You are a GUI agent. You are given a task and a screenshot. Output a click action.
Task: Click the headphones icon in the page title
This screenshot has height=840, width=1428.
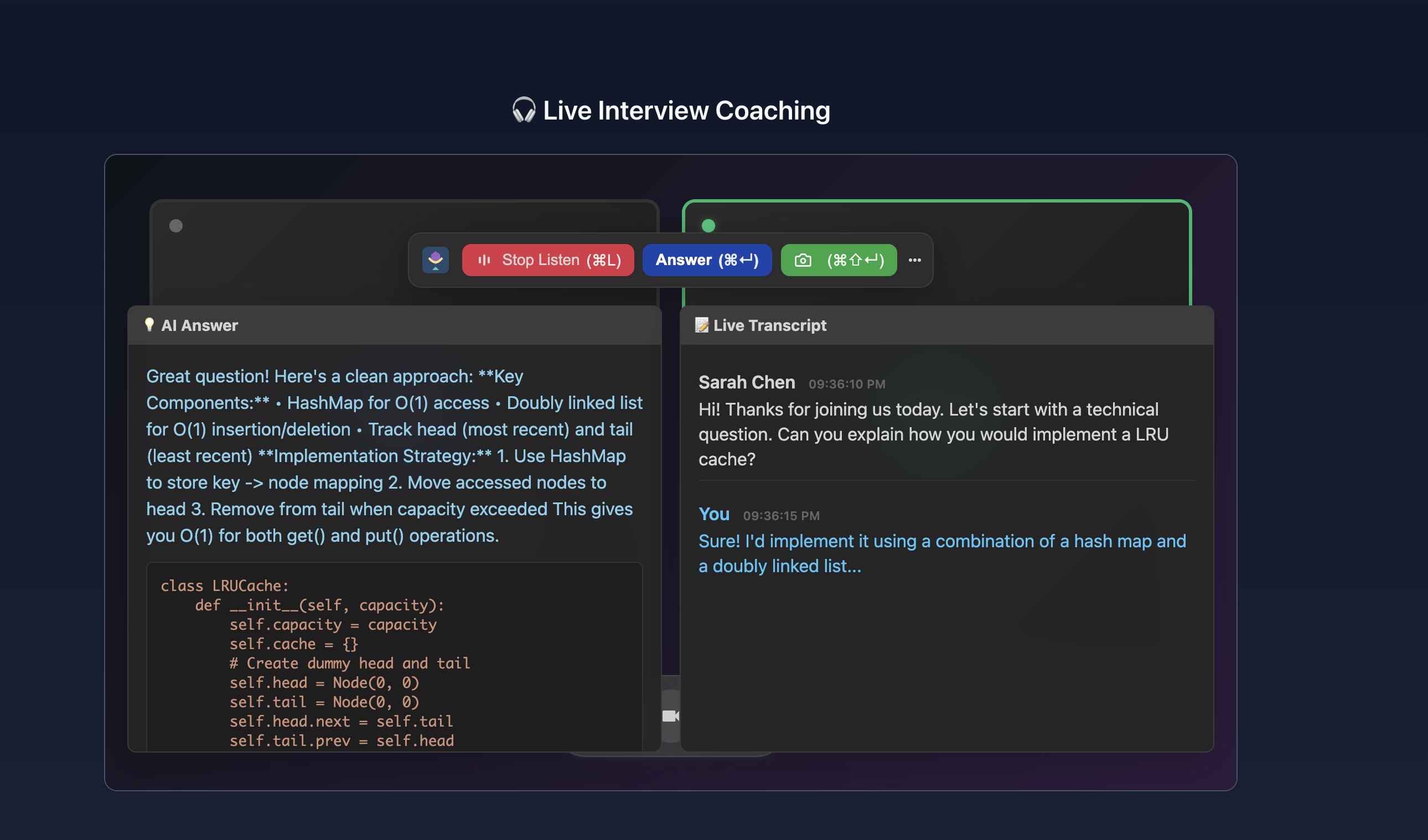click(523, 110)
